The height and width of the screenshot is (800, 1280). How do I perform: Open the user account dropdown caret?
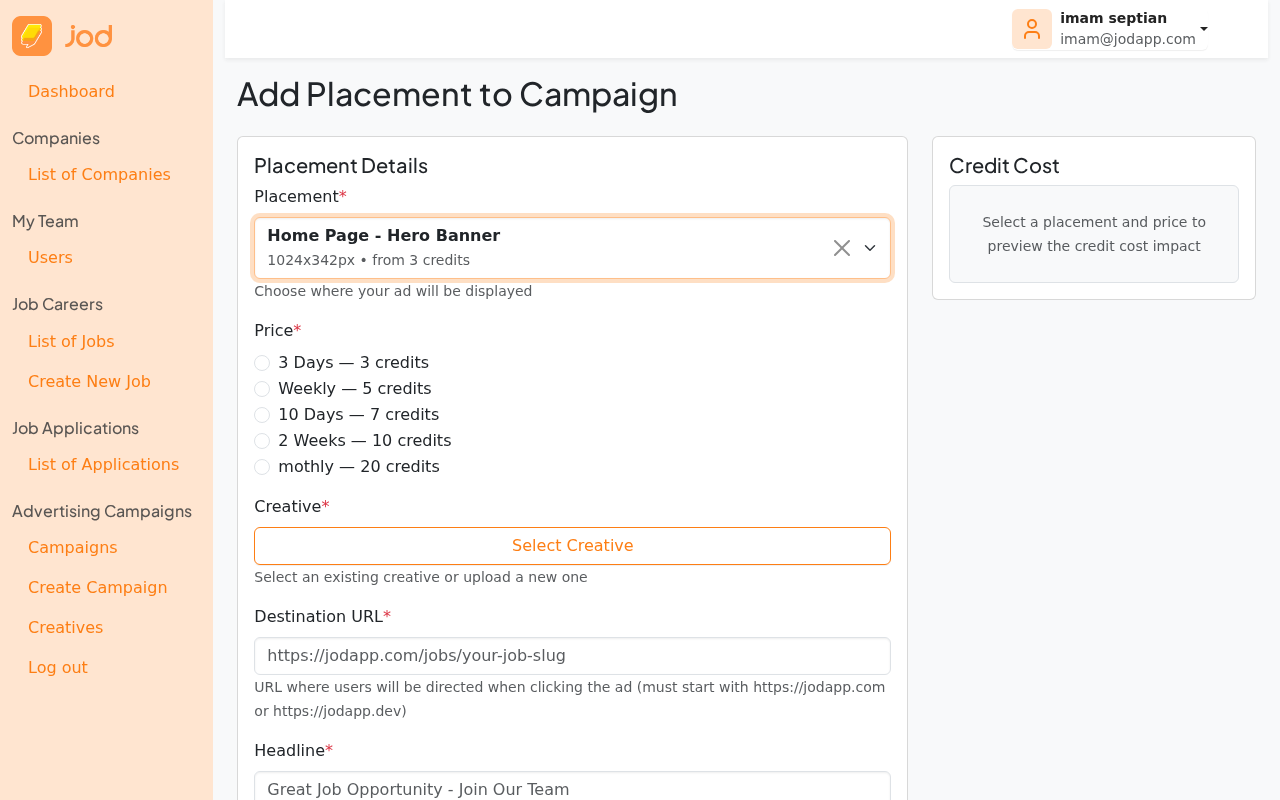tap(1204, 29)
